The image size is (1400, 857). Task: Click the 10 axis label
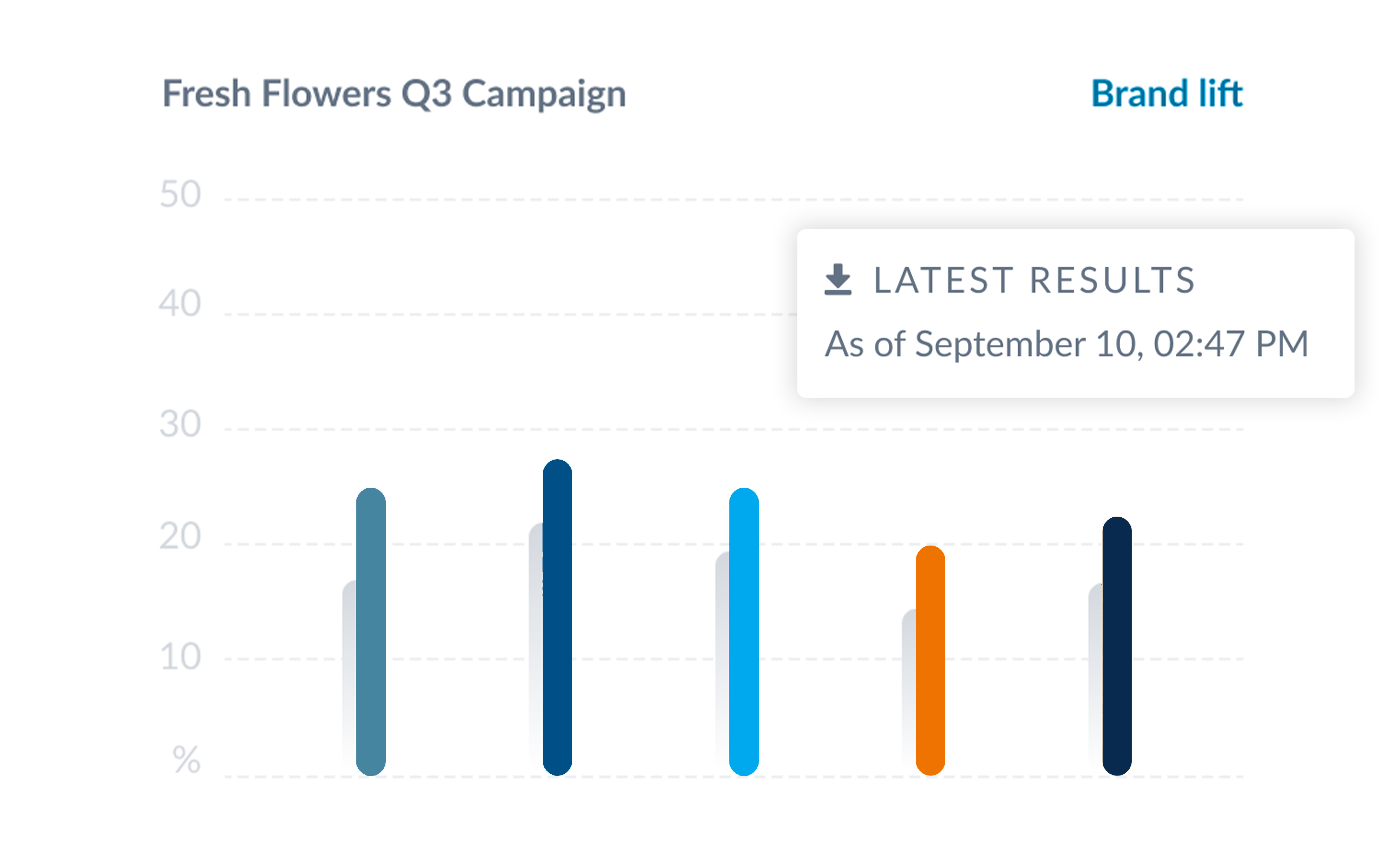(x=180, y=657)
